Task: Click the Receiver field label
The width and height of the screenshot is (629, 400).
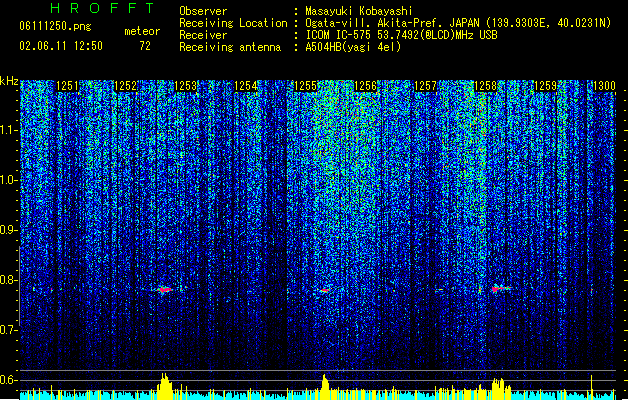Action: tap(203, 35)
